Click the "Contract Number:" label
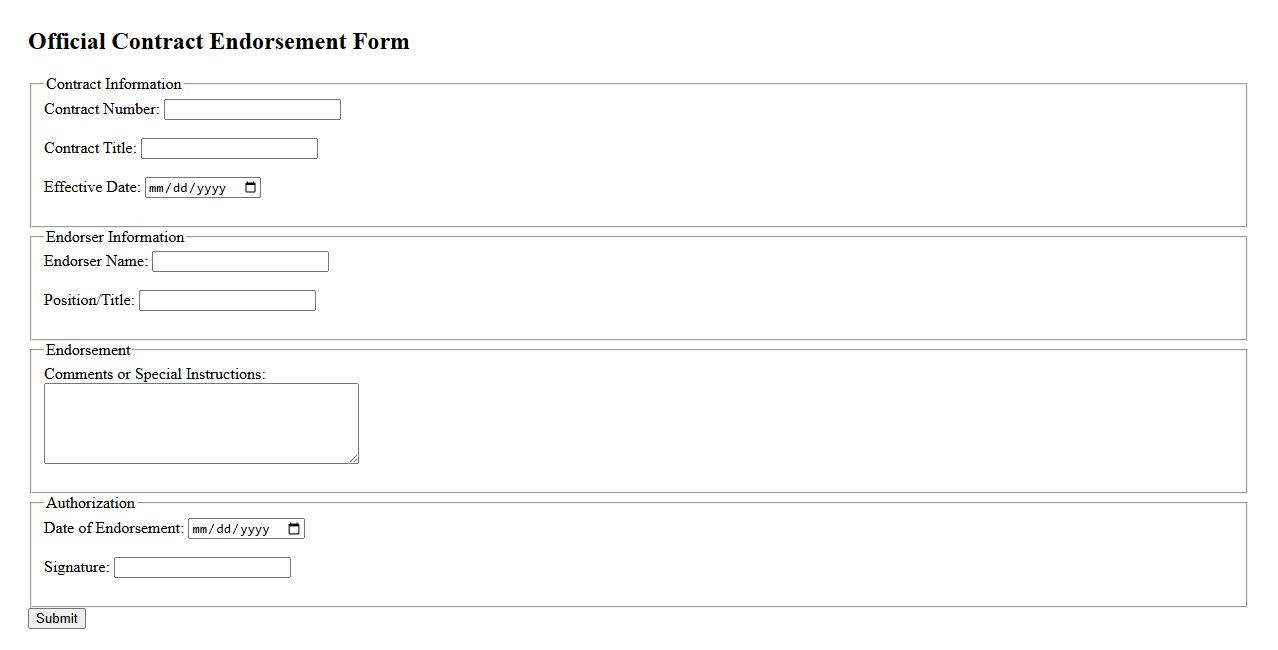Image resolution: width=1278 pixels, height=650 pixels. pyautogui.click(x=101, y=109)
